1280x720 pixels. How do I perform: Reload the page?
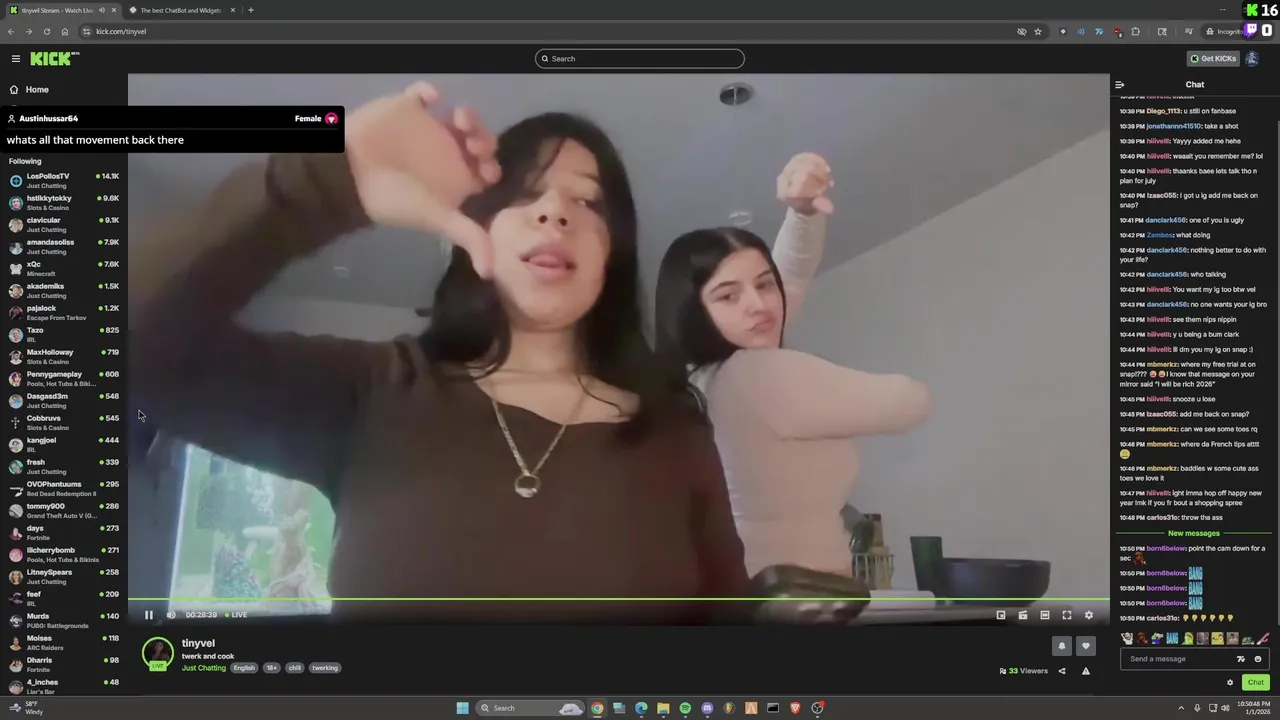click(47, 31)
